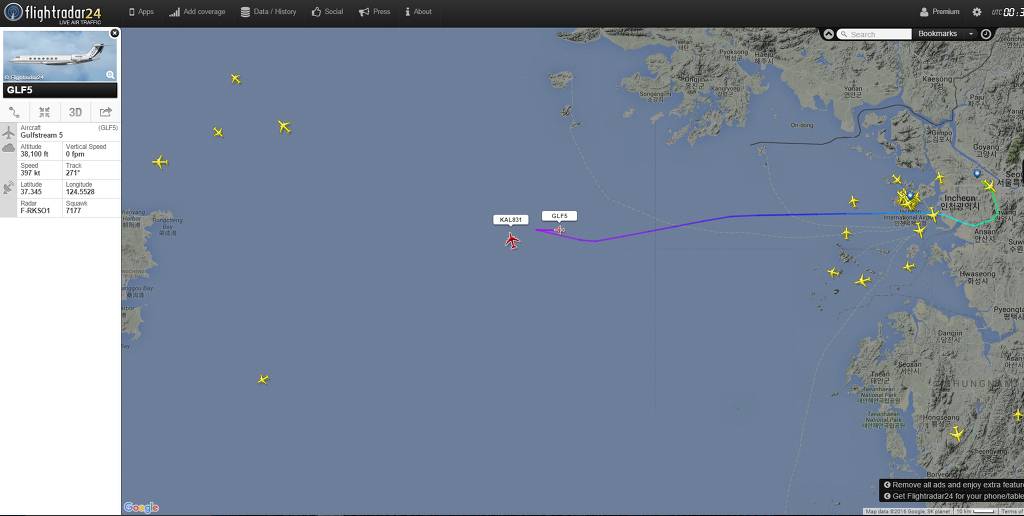Open the Add coverage menu

click(197, 12)
